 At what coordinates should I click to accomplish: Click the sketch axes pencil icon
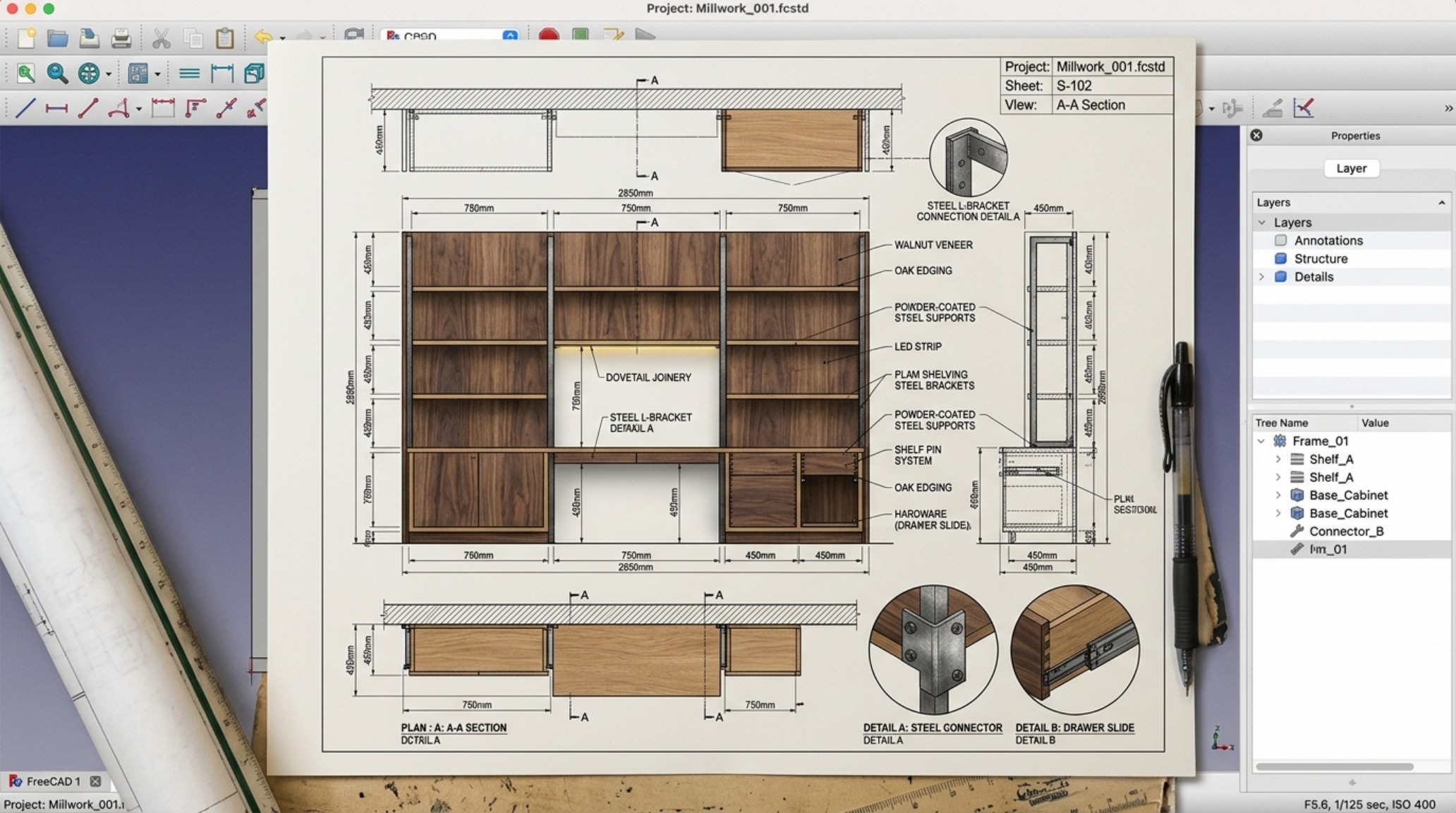click(x=1304, y=108)
